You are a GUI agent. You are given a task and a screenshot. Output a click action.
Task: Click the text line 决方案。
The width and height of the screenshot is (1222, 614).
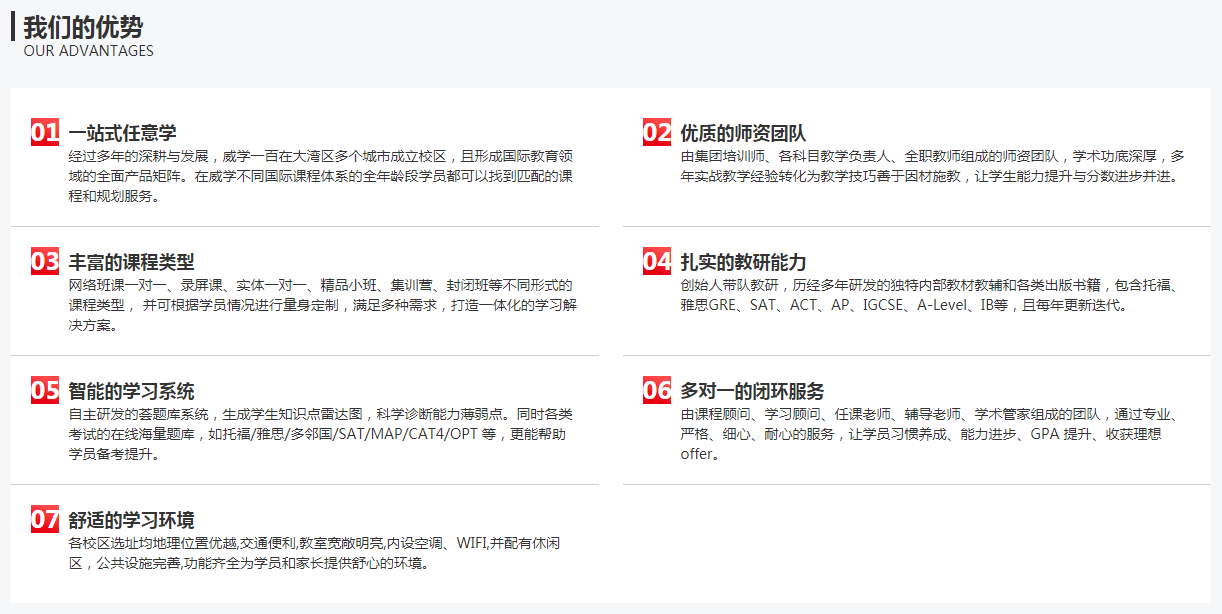pos(93,325)
